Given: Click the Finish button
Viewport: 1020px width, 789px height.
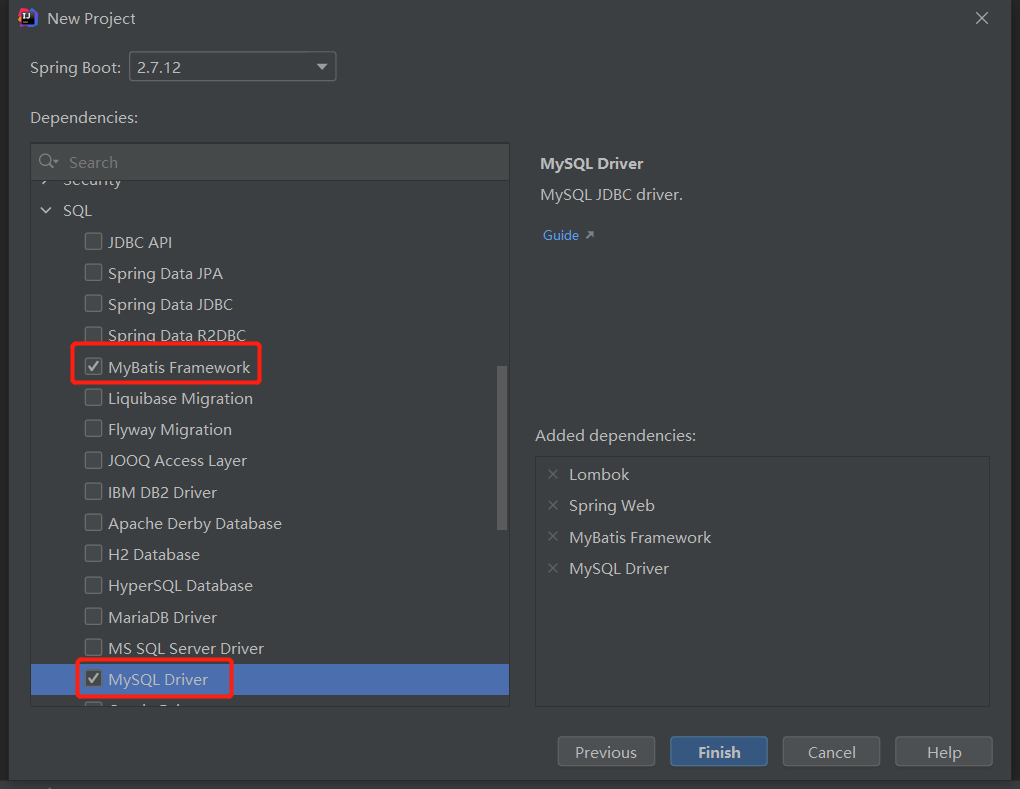Looking at the screenshot, I should point(719,752).
